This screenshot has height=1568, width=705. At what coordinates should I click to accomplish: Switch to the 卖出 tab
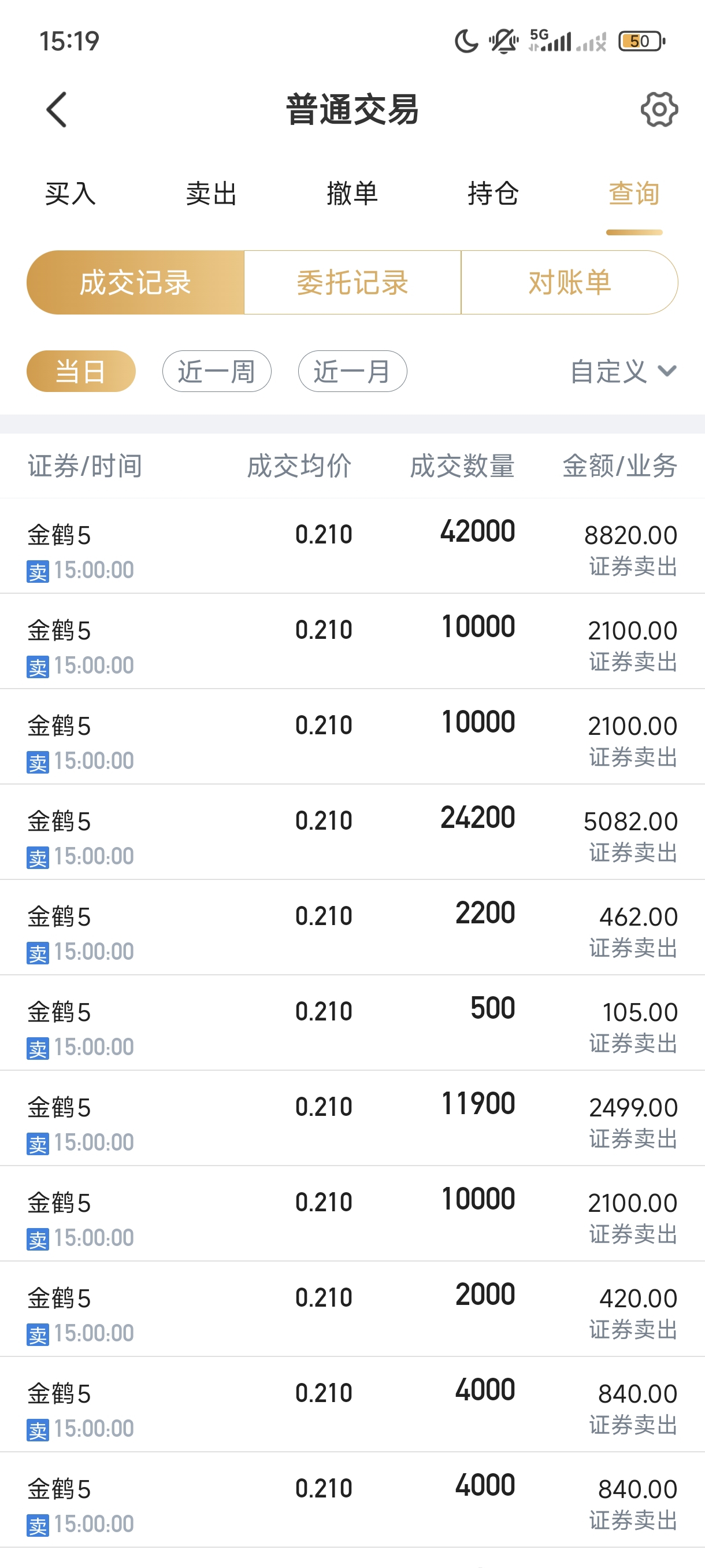tap(211, 194)
